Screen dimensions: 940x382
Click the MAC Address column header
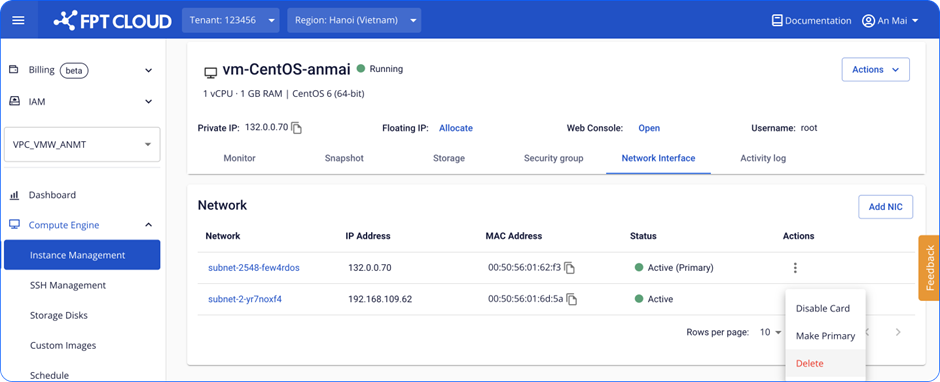[514, 236]
